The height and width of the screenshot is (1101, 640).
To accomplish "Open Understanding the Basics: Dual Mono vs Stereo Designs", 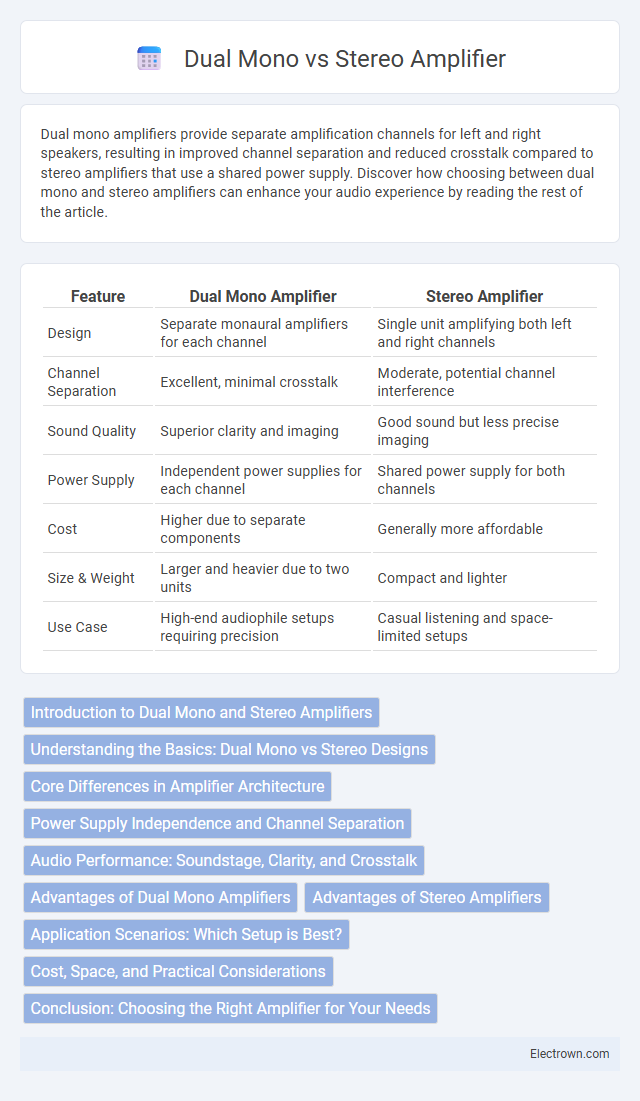I will (x=229, y=749).
